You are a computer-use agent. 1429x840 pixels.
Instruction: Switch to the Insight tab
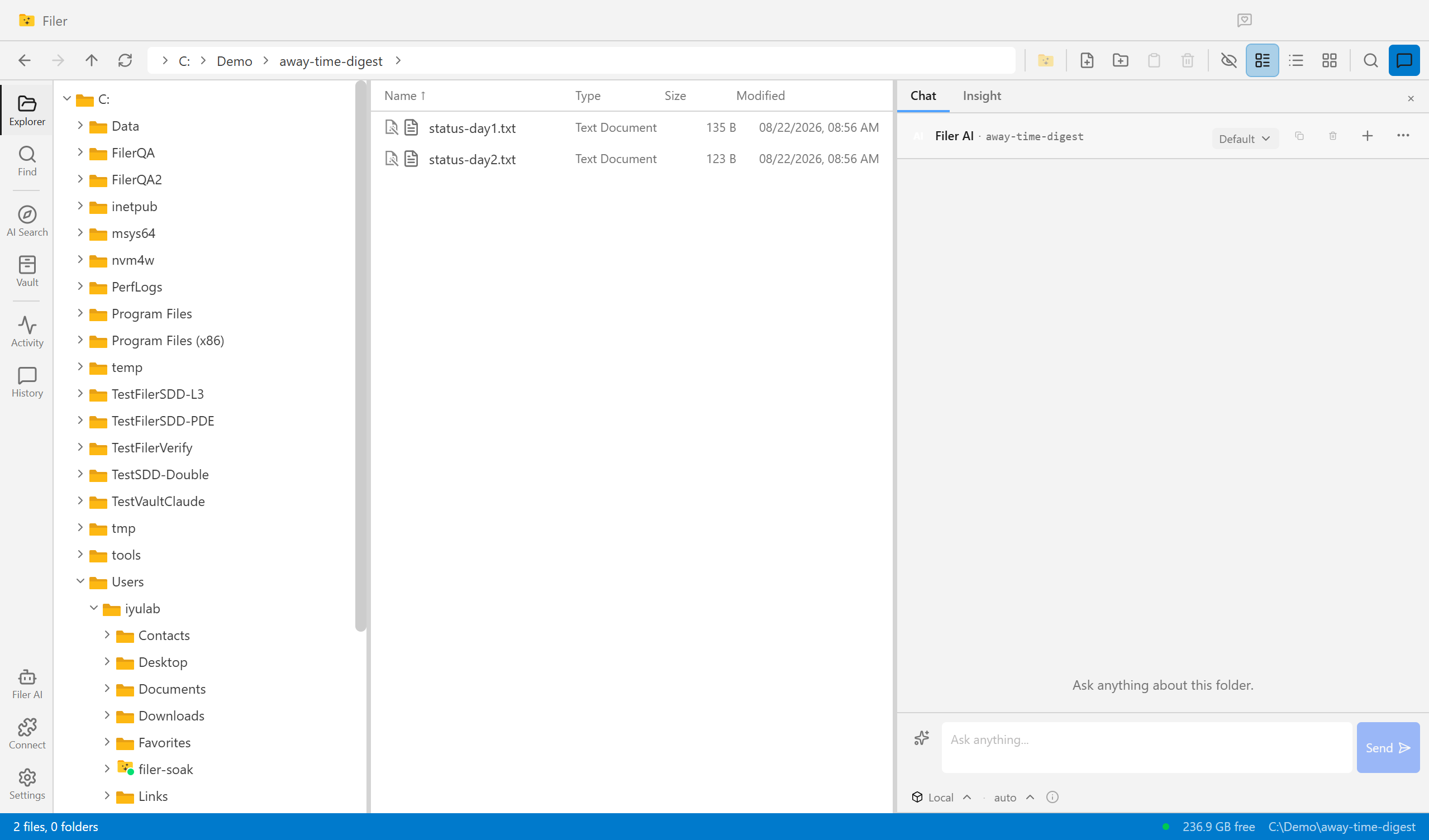tap(982, 96)
